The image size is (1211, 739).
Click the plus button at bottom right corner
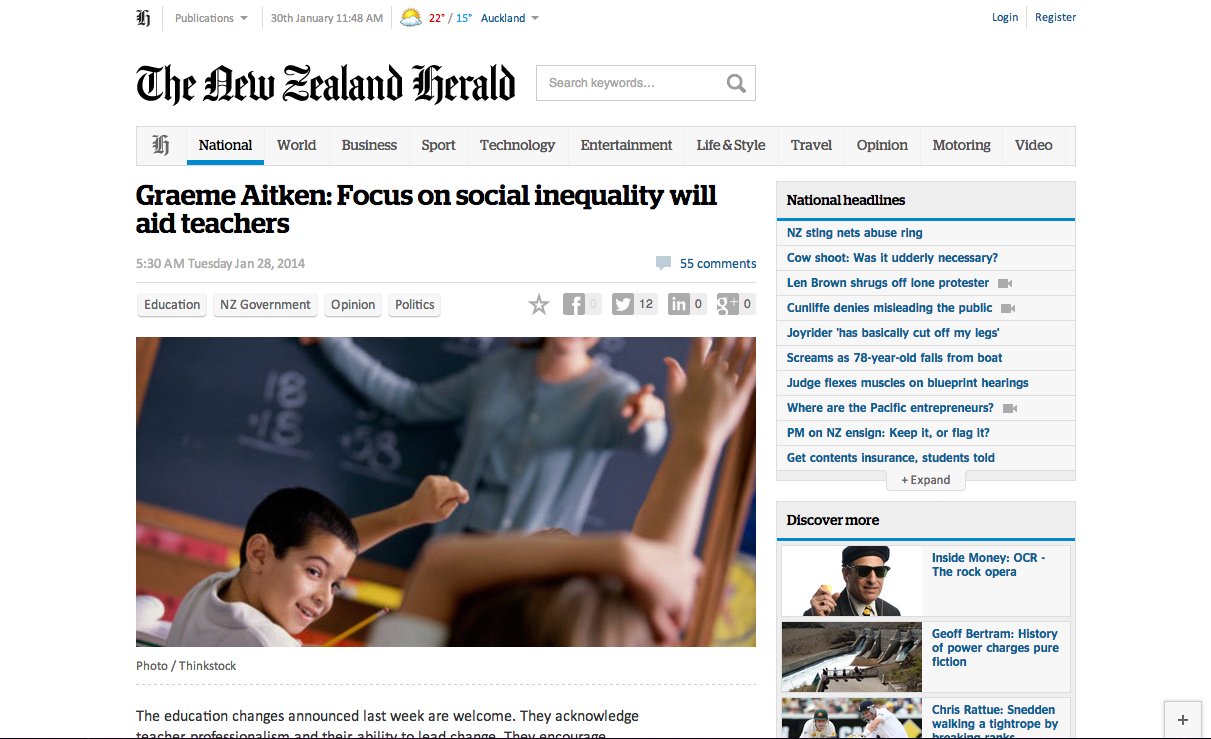click(1183, 719)
